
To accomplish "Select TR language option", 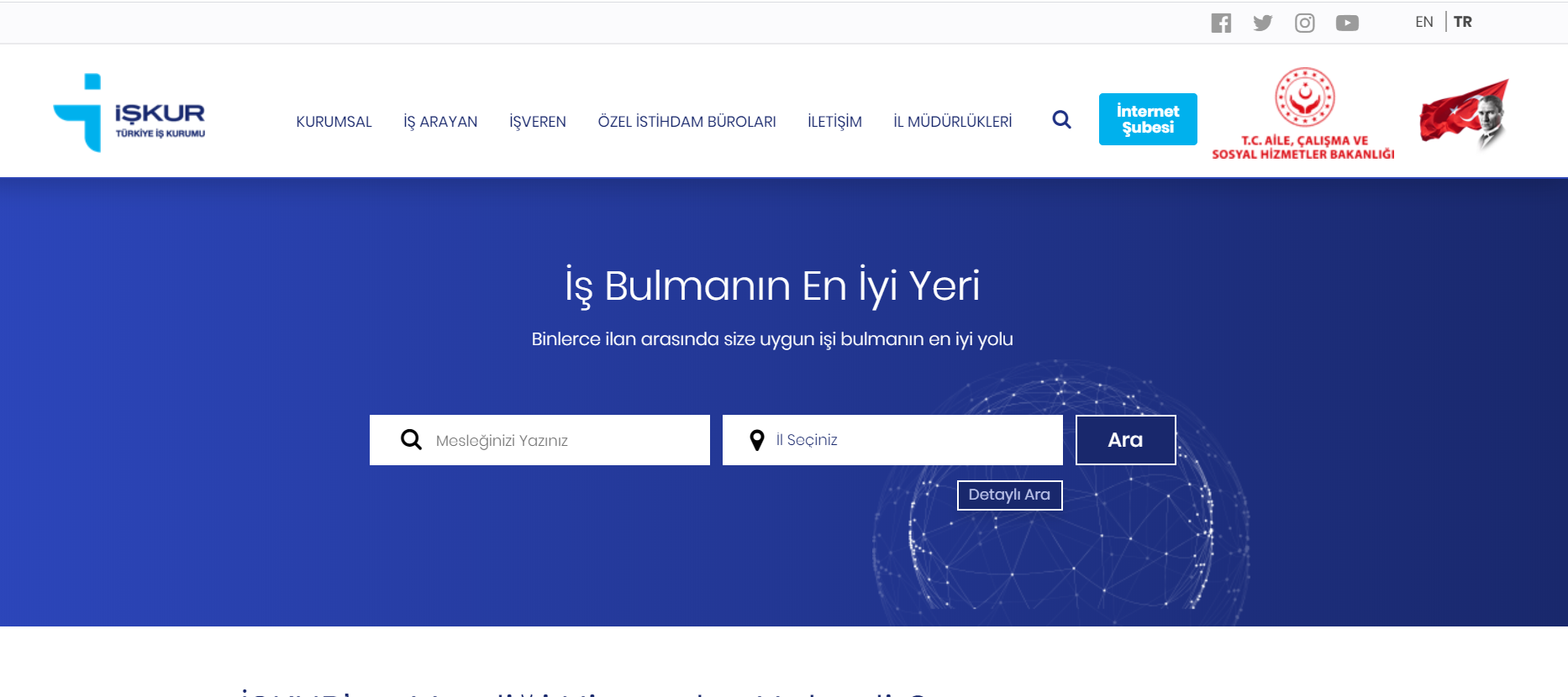I will point(1462,22).
